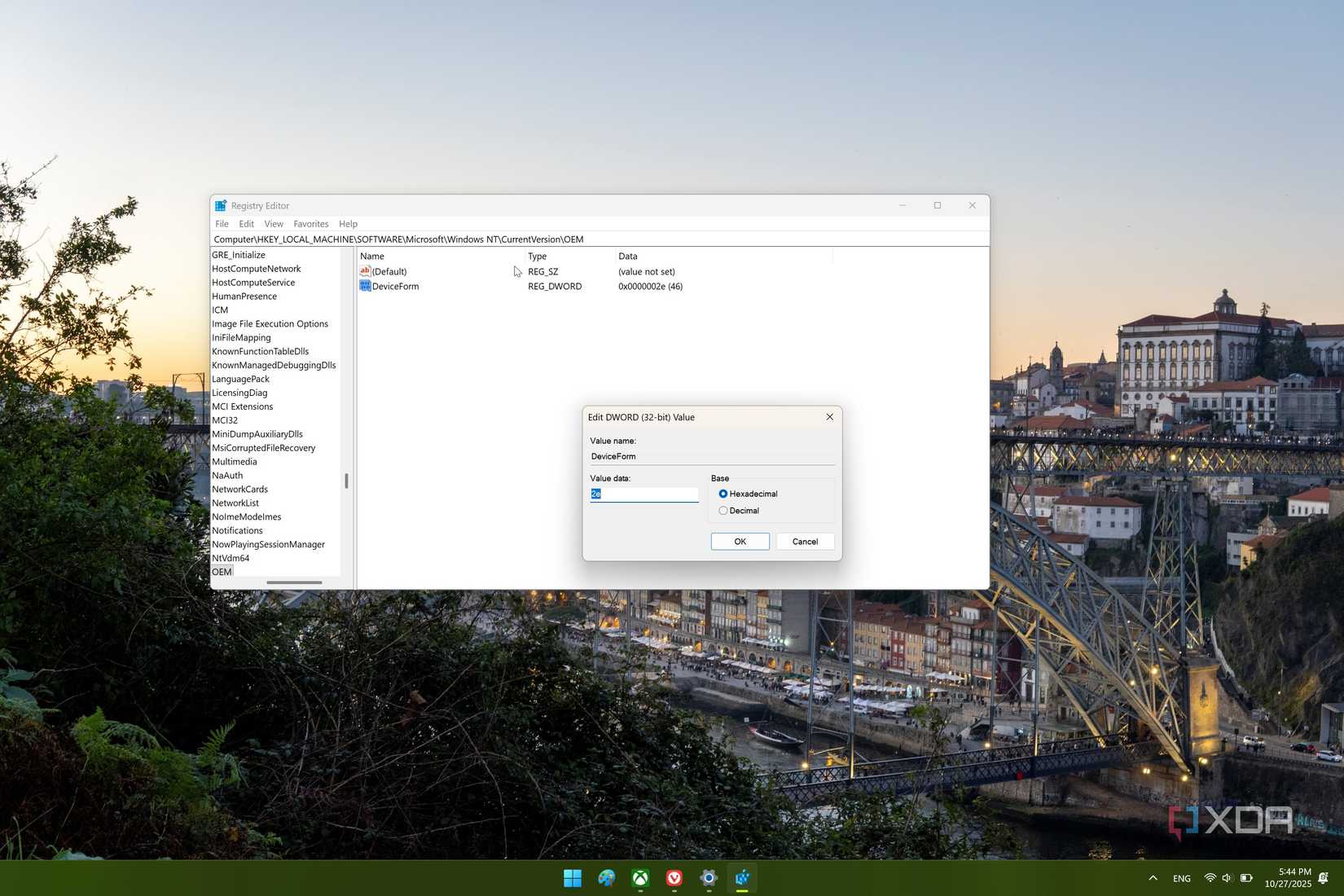The image size is (1344, 896).
Task: Click the tree pane vertical scrollbar thumb
Action: (x=346, y=481)
